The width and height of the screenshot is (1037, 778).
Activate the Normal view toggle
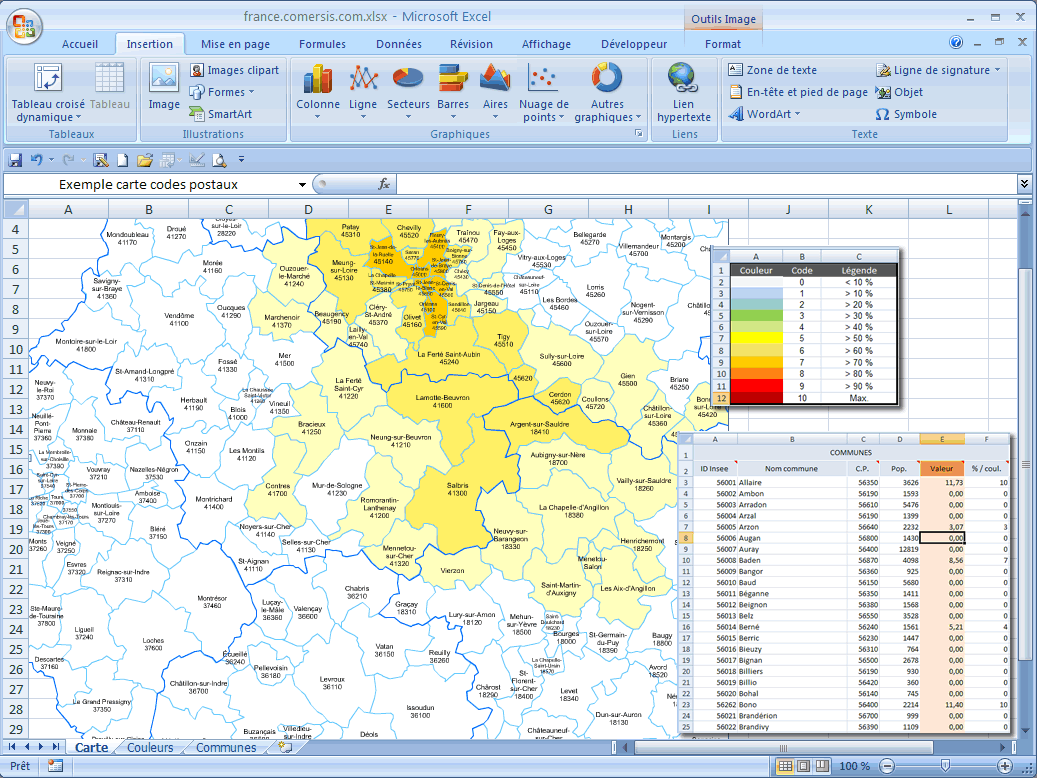784,766
